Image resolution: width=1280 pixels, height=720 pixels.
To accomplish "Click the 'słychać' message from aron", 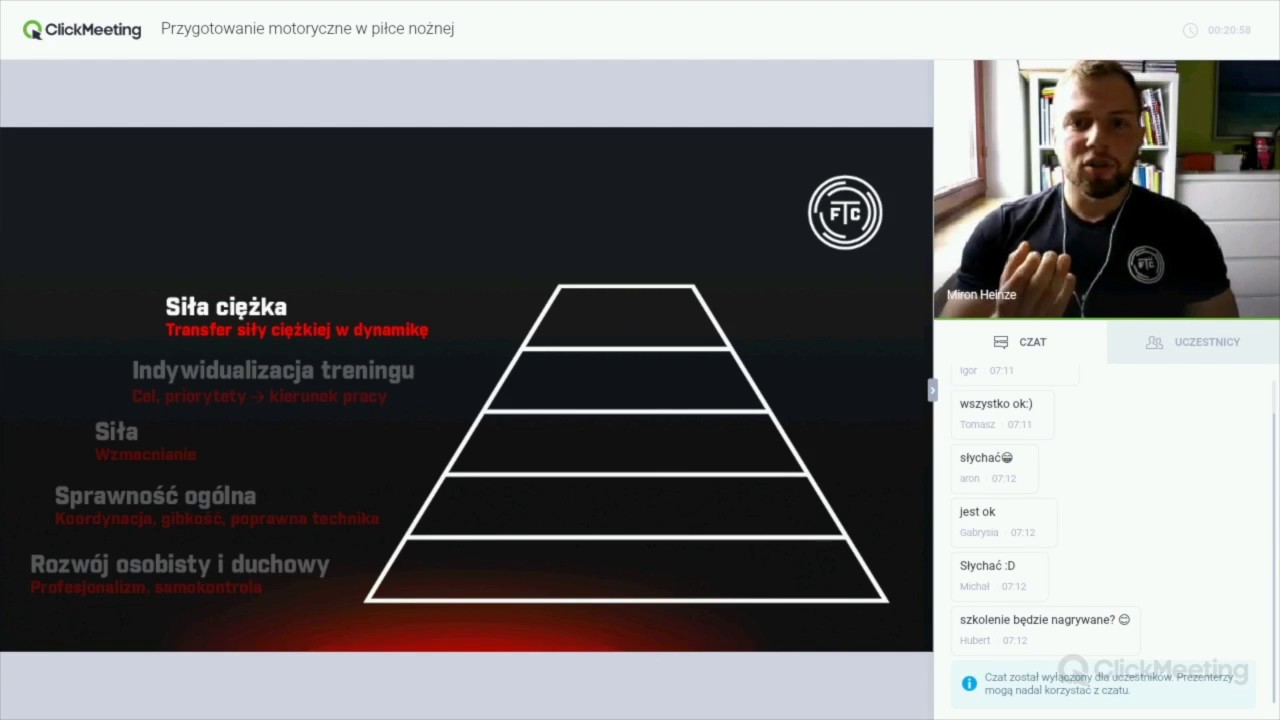I will click(x=994, y=467).
